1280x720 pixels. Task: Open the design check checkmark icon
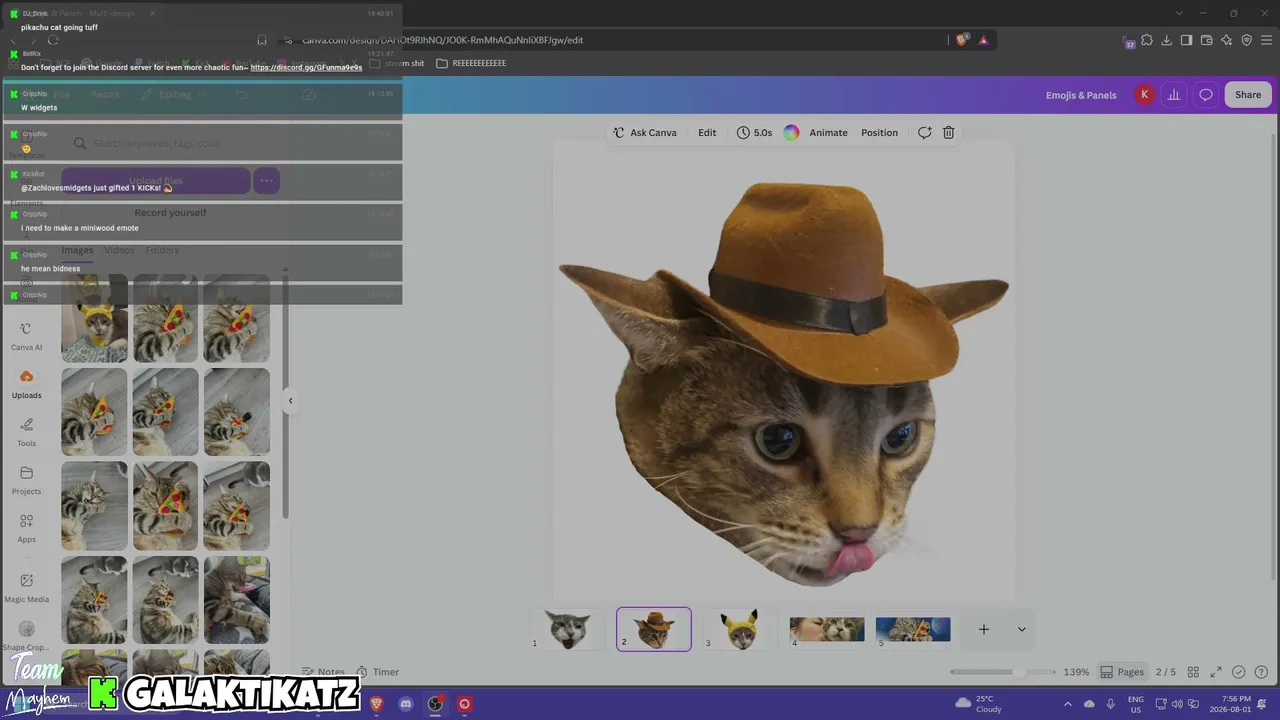click(1239, 672)
